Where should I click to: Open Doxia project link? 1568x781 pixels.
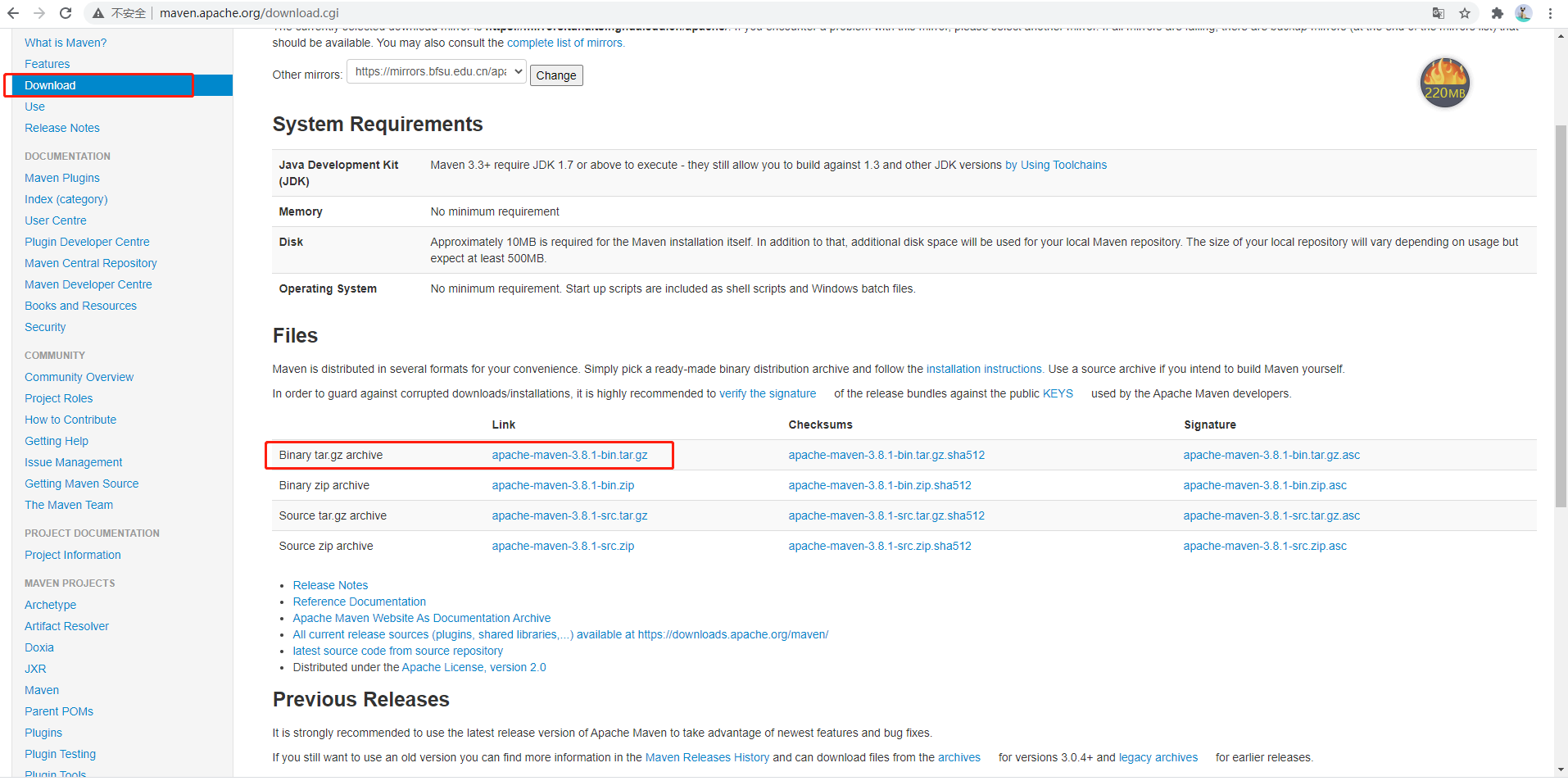39,647
